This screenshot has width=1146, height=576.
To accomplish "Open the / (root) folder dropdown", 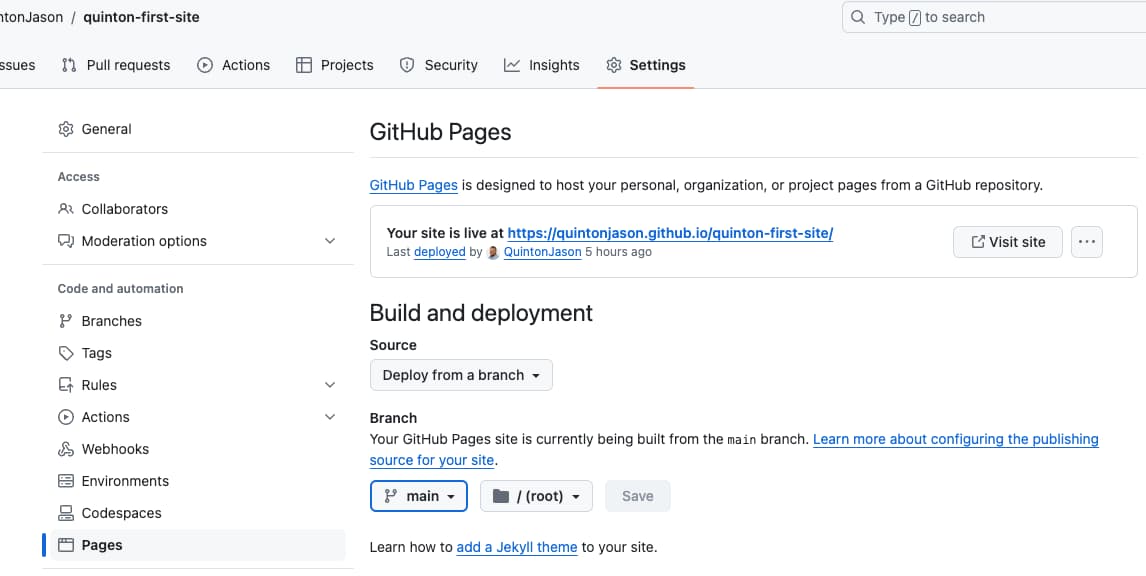I will tap(536, 496).
